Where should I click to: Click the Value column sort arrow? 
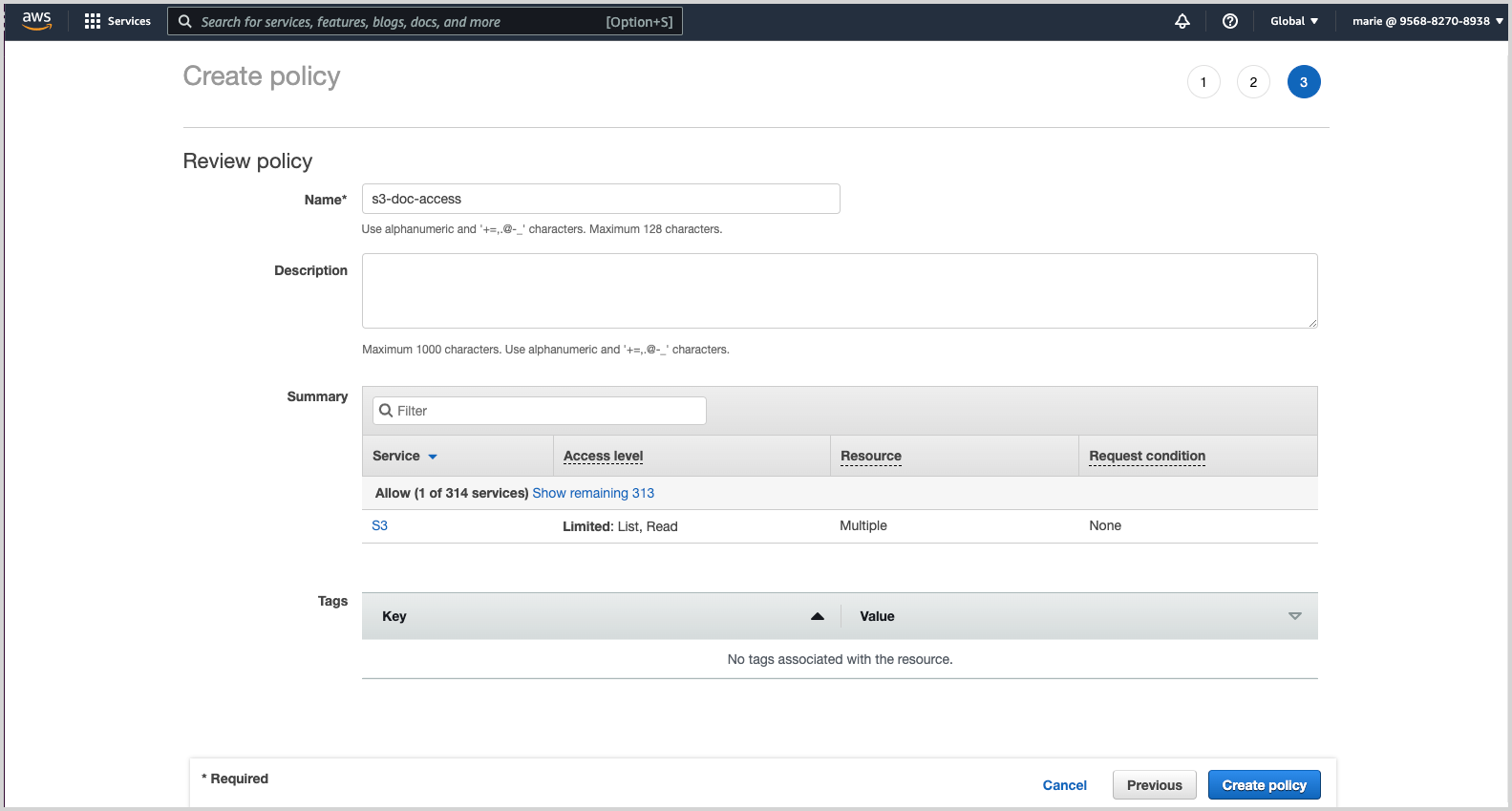point(1294,616)
